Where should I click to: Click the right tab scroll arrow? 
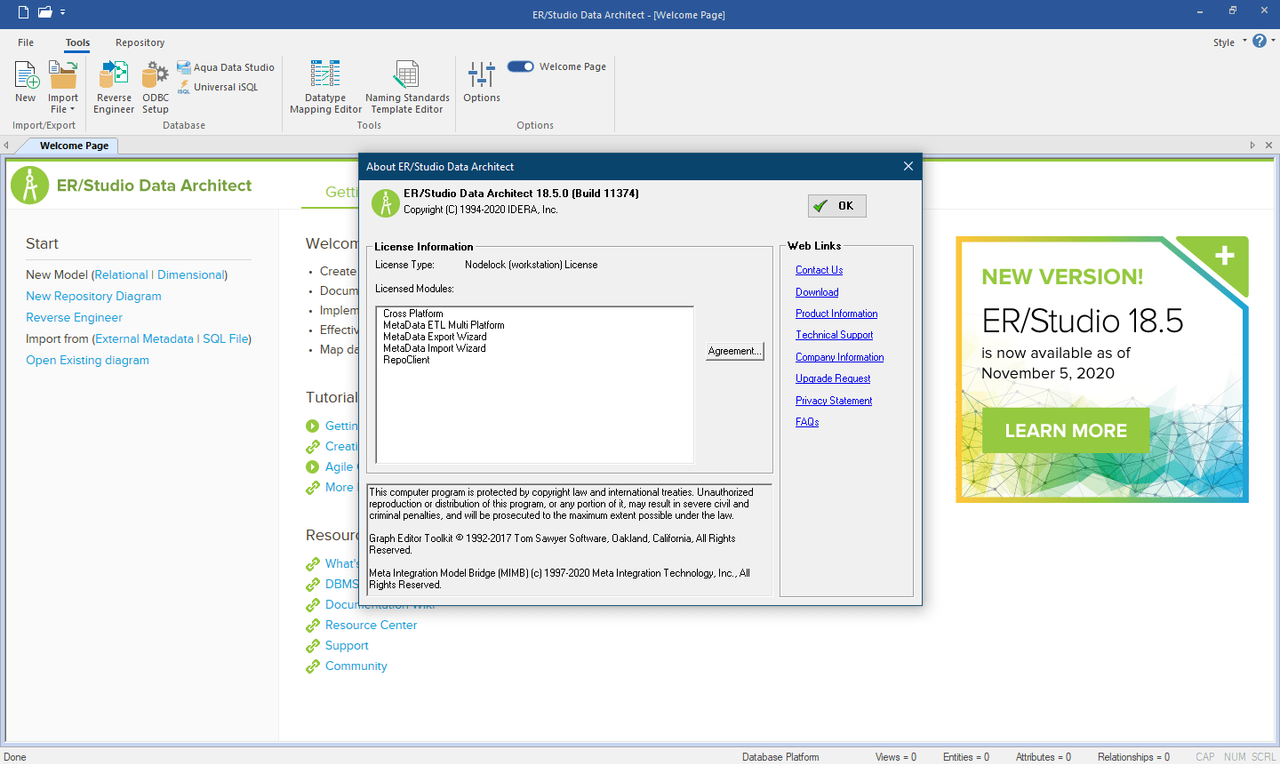[x=1253, y=146]
